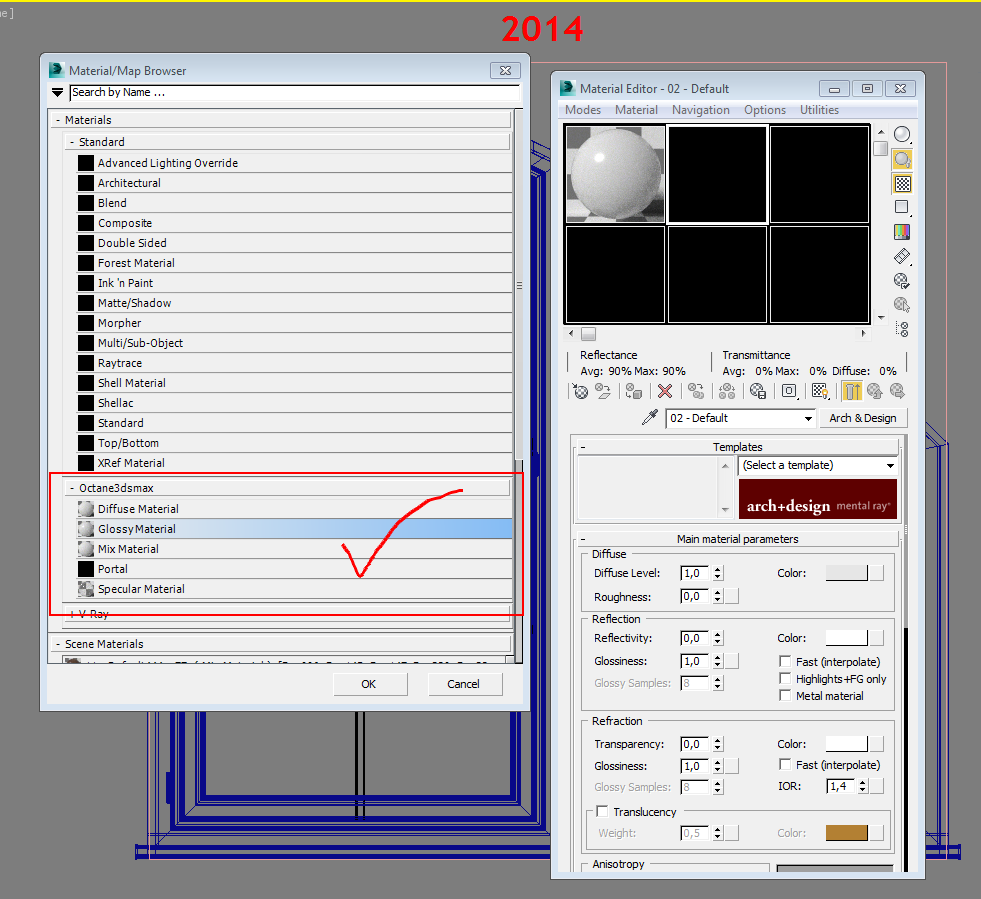981x899 pixels.
Task: Open the Navigation menu
Action: 701,110
